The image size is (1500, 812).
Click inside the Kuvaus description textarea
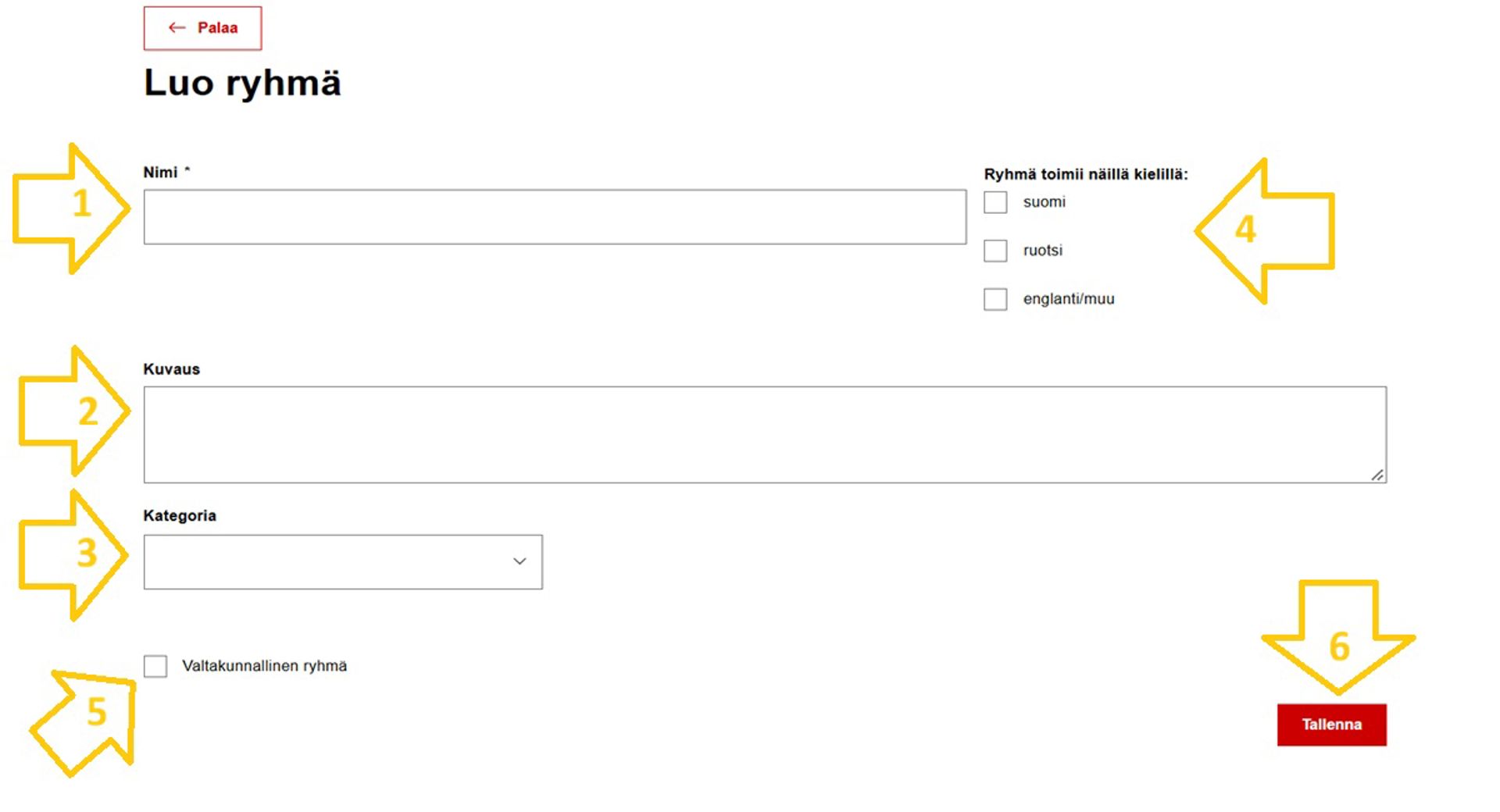click(x=765, y=435)
